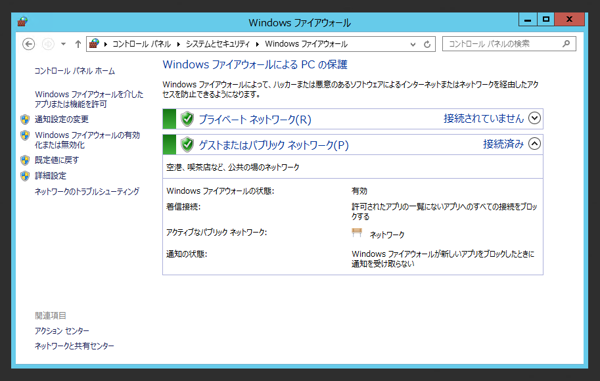Screen dimensions: 600x381
Task: Click the firewall icon in the address bar
Action: (94, 44)
